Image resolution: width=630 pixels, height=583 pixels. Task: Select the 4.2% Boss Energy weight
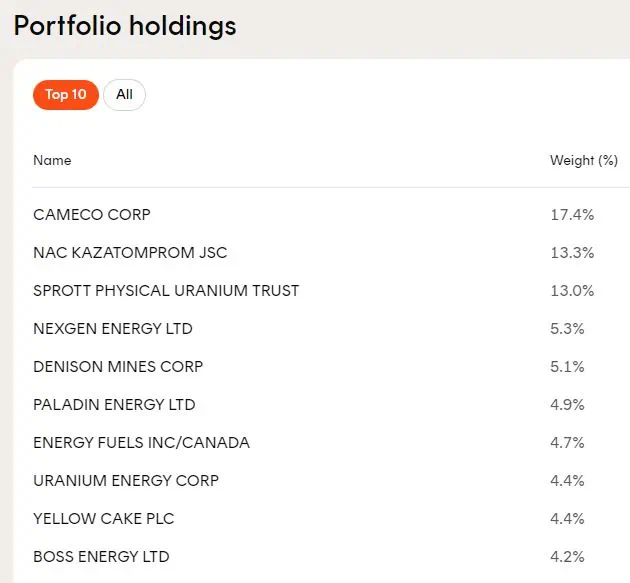pyautogui.click(x=567, y=557)
